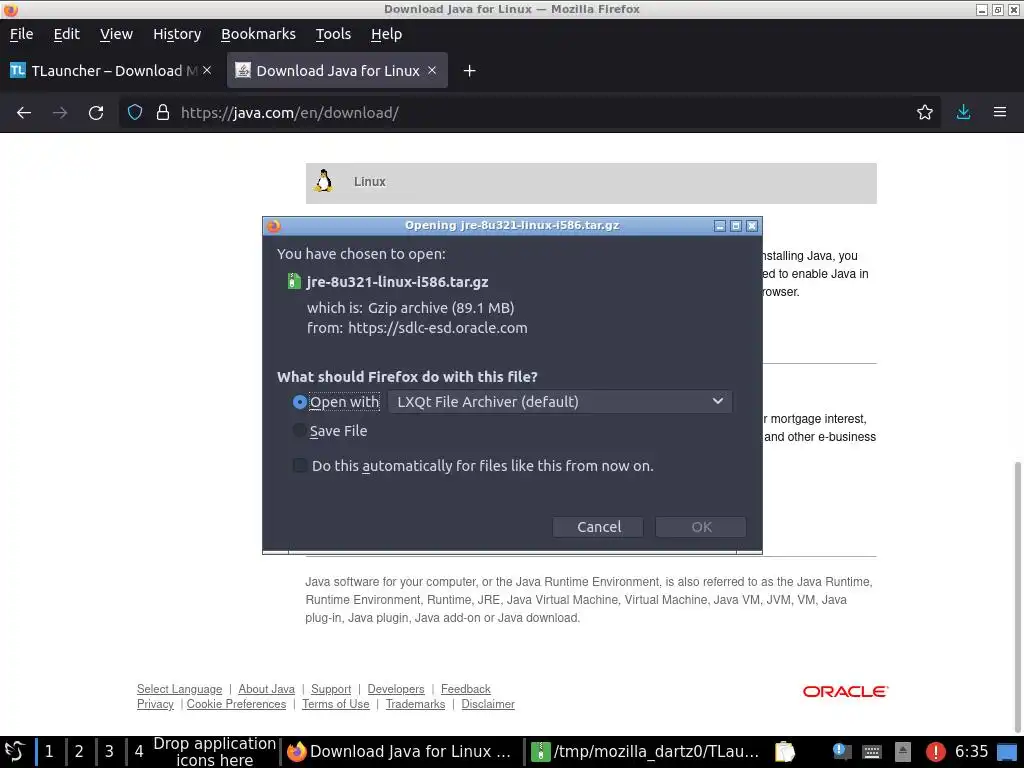Click the 6:35 clock in taskbar
Viewport: 1024px width, 768px height.
[971, 752]
